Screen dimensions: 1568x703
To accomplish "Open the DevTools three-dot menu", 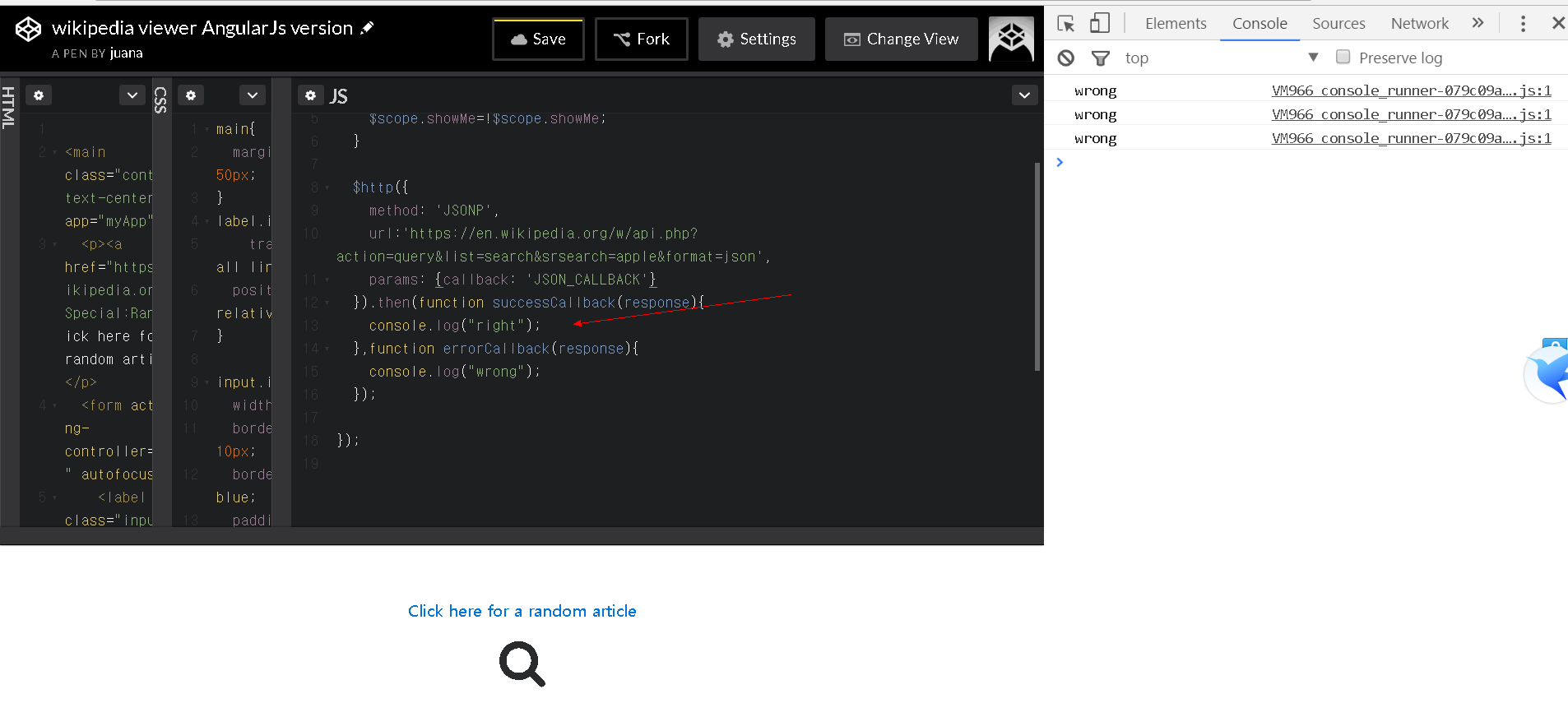I will click(x=1523, y=24).
